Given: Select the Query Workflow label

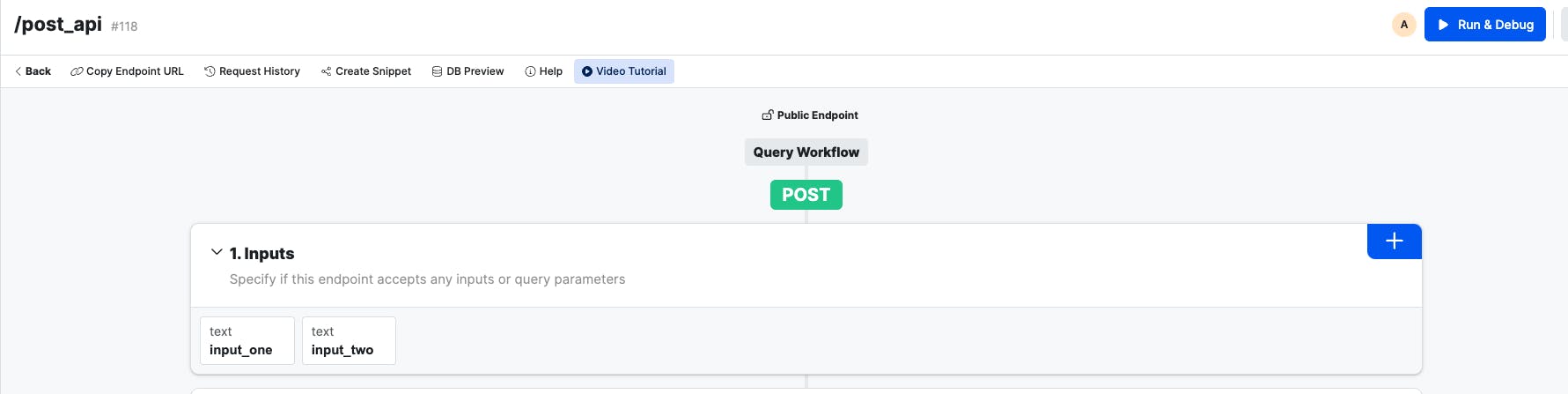Looking at the screenshot, I should coord(806,152).
